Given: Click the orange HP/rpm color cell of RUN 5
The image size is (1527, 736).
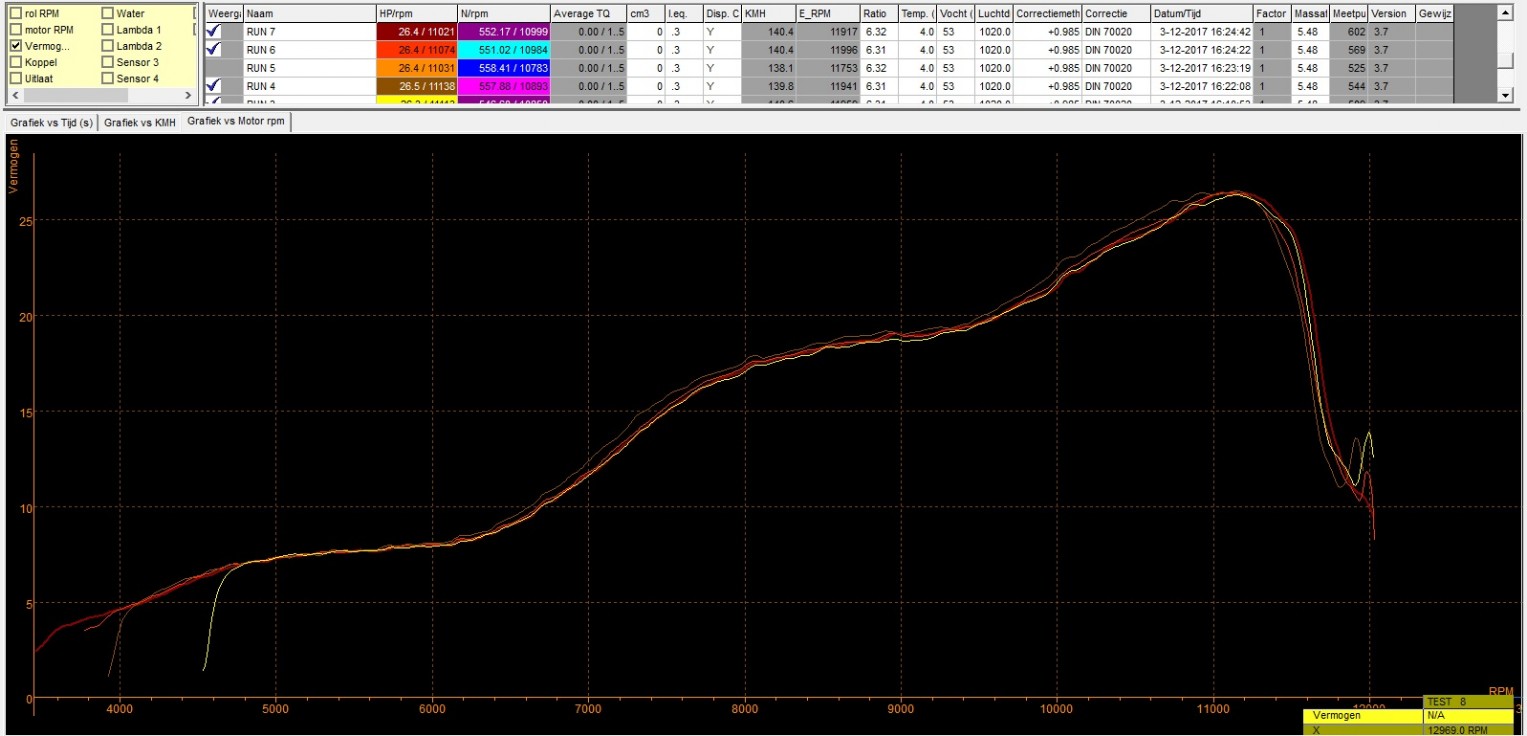Looking at the screenshot, I should 416,68.
